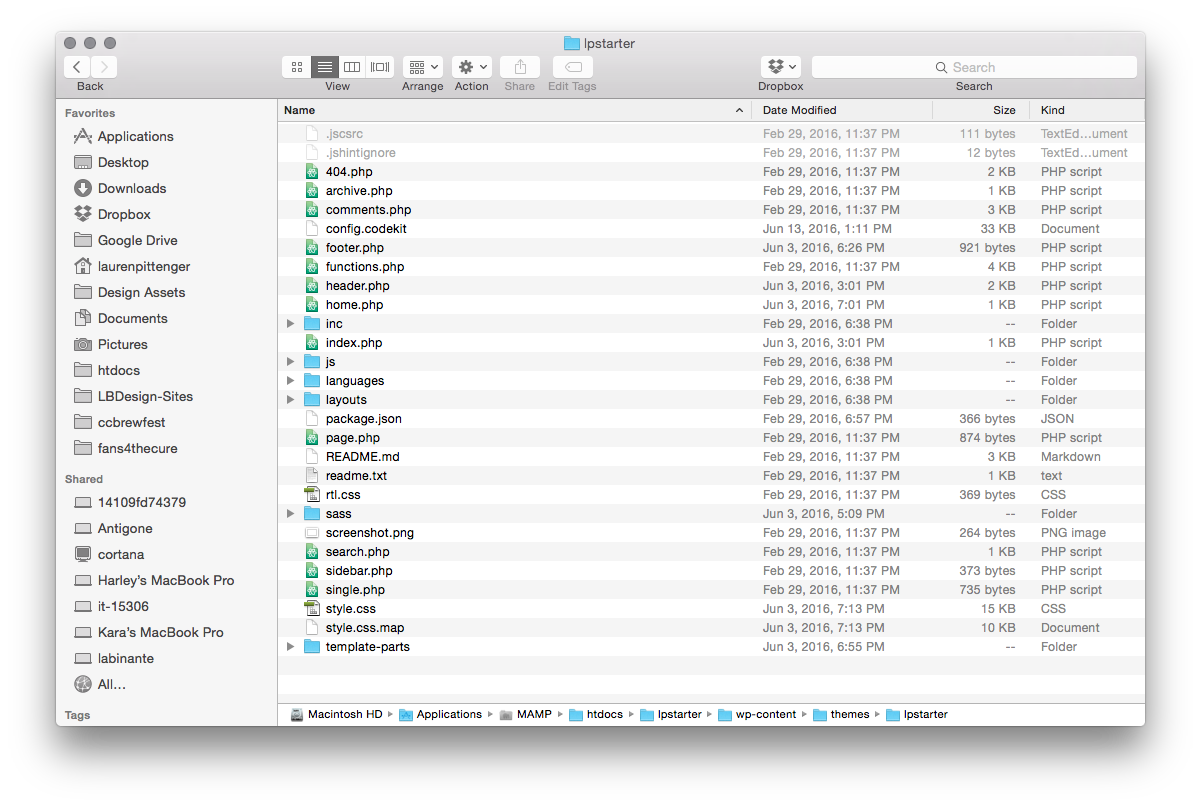Image resolution: width=1201 pixels, height=806 pixels.
Task: Select the config.codekit file
Action: tap(711, 229)
